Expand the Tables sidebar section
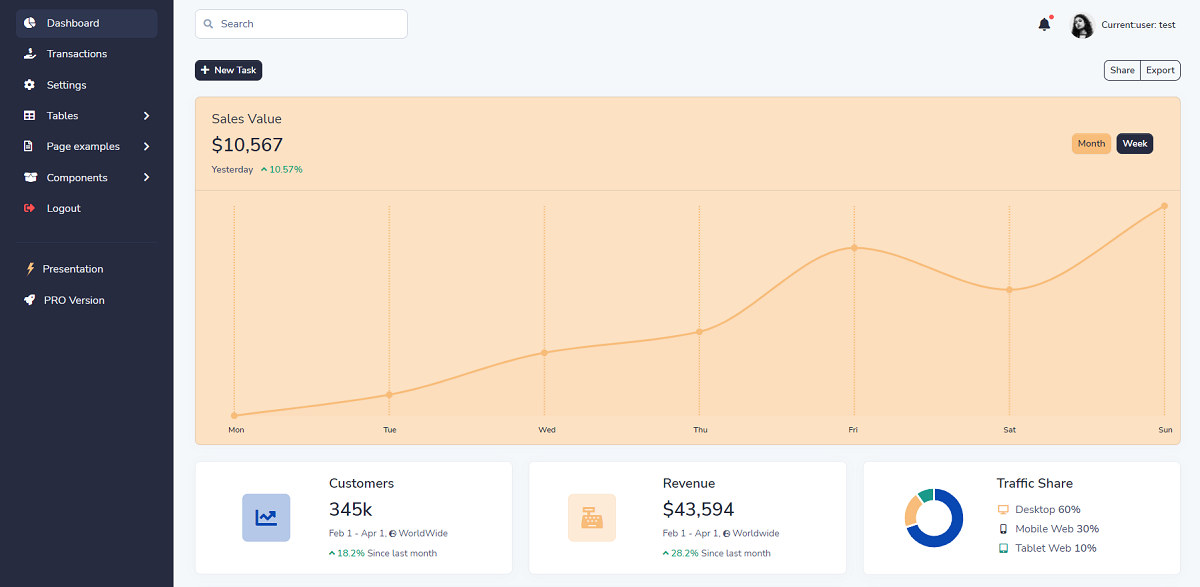This screenshot has height=587, width=1200. [x=85, y=115]
